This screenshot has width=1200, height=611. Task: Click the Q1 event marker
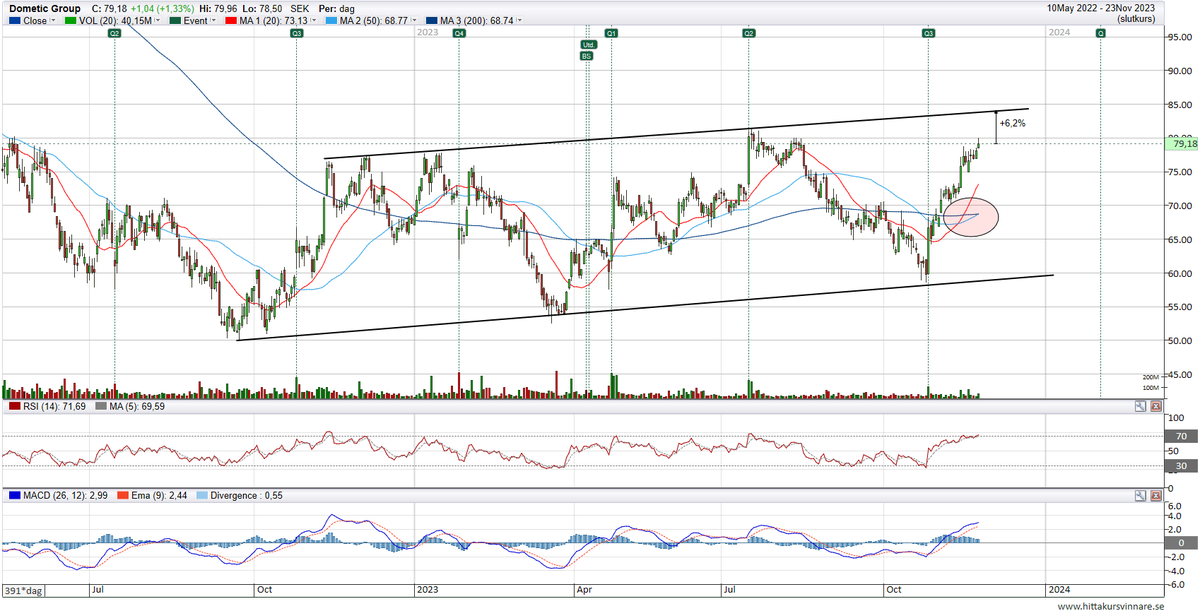[611, 33]
